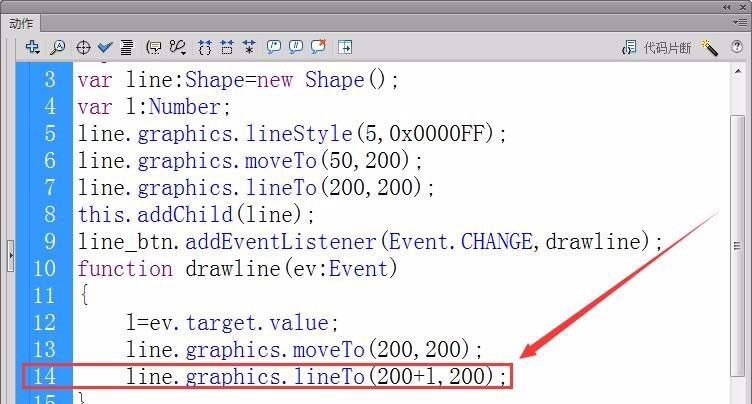Open the debug options stethoscope icon
Image resolution: width=752 pixels, height=404 pixels.
coord(177,48)
